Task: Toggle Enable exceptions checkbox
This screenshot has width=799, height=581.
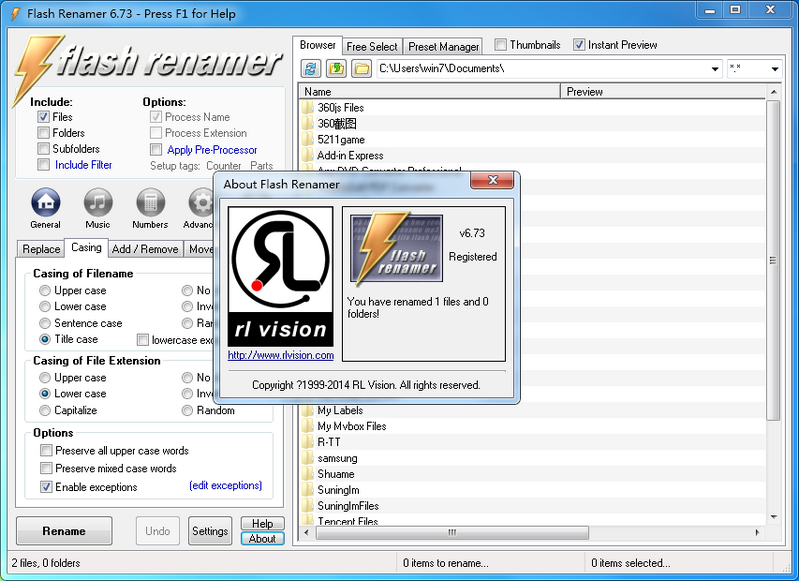Action: [46, 487]
